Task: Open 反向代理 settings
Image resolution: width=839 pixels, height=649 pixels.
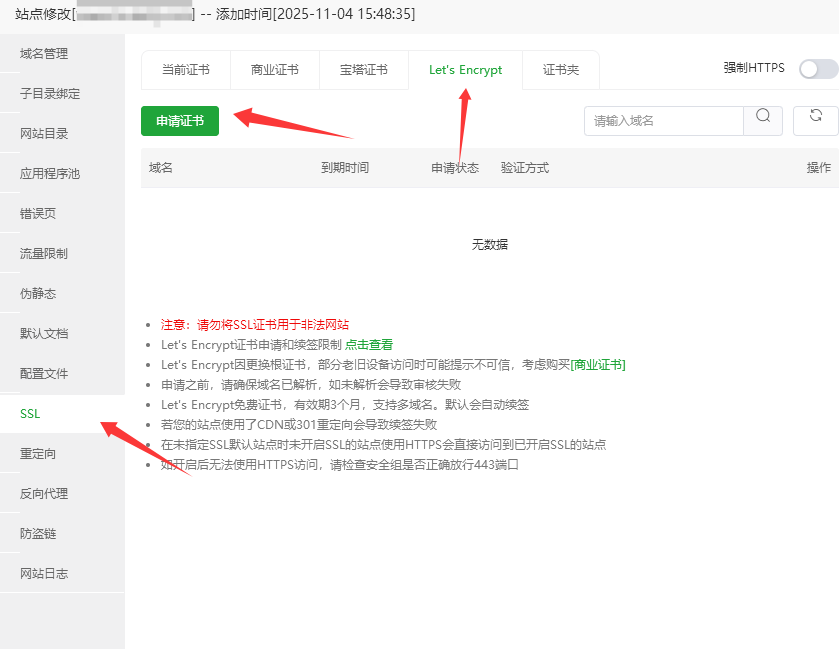Action: pos(44,493)
